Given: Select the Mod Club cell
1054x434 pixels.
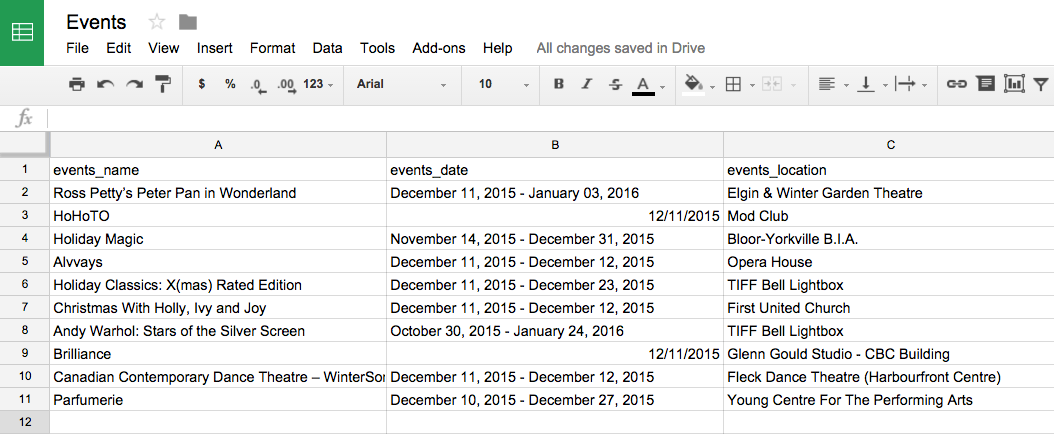Looking at the screenshot, I should [x=889, y=216].
